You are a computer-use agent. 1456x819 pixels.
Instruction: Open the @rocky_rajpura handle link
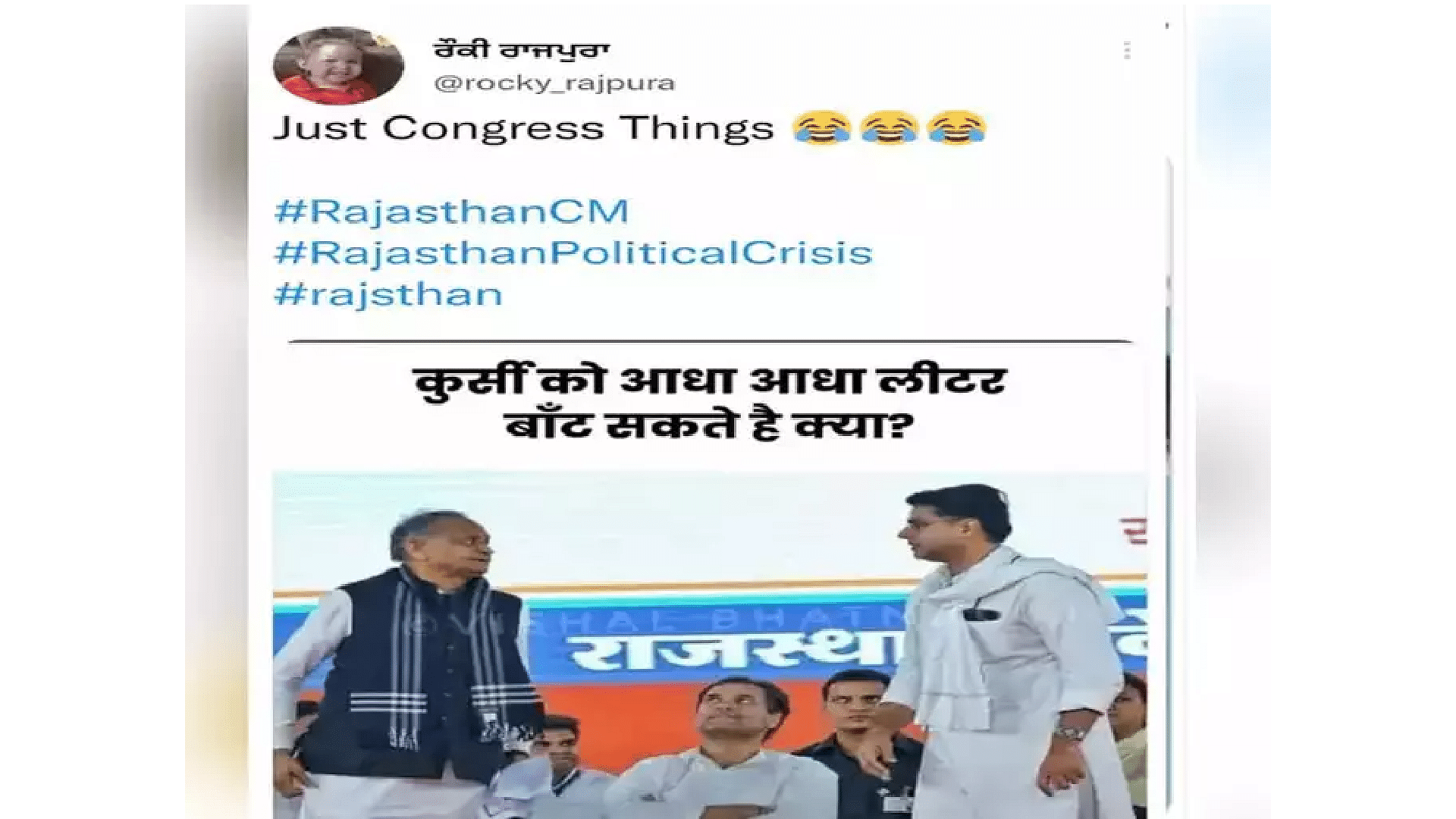[x=554, y=83]
